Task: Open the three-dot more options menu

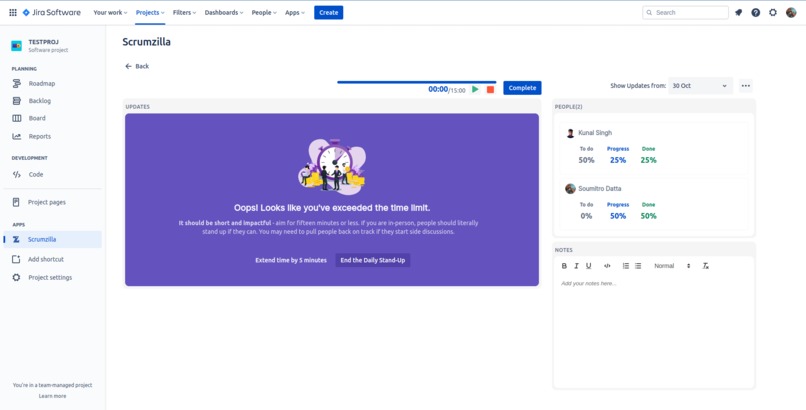Action: tap(746, 86)
